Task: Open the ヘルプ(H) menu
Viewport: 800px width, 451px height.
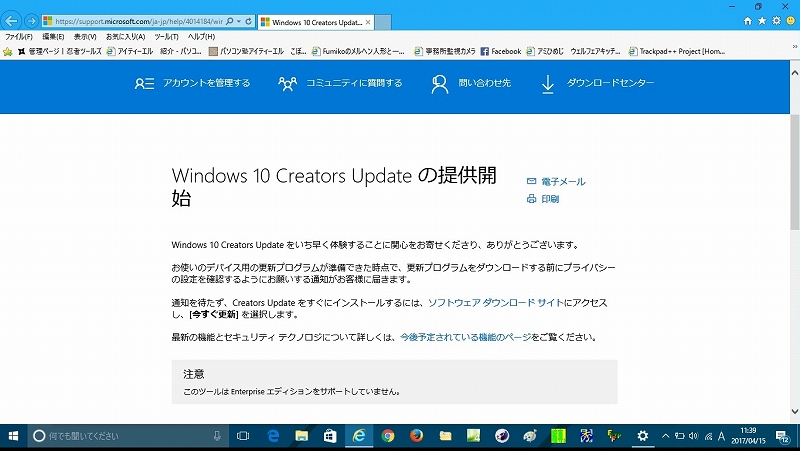Action: tap(201, 37)
